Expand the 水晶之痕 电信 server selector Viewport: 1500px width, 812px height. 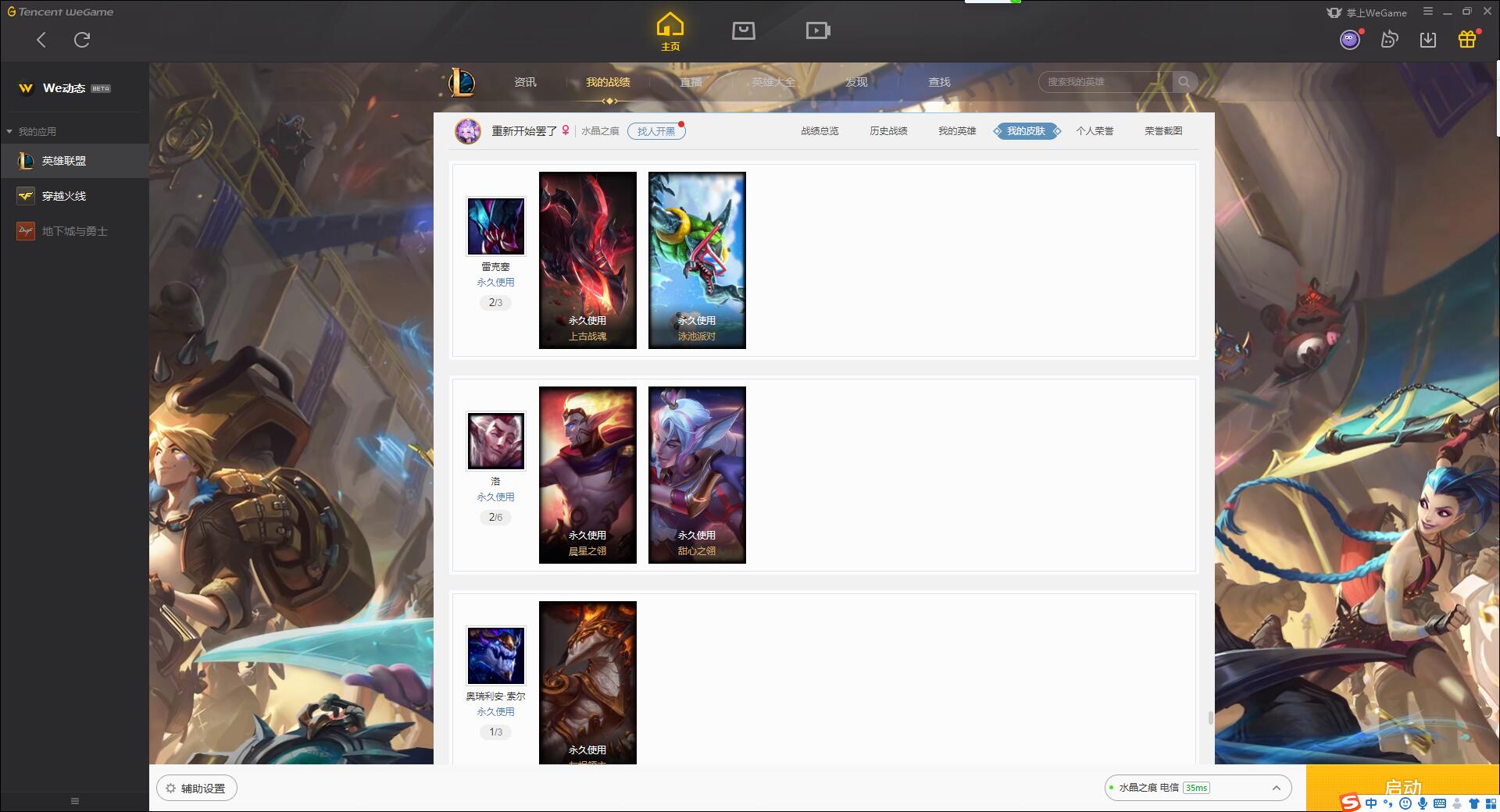pos(1197,788)
